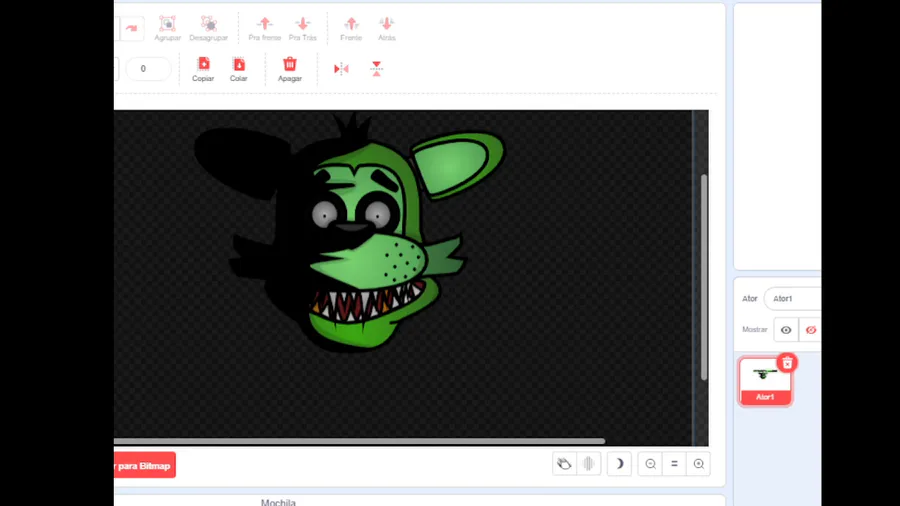Viewport: 900px width, 506px height.
Task: Hide the sprite with crossed eye icon
Action: pos(810,330)
